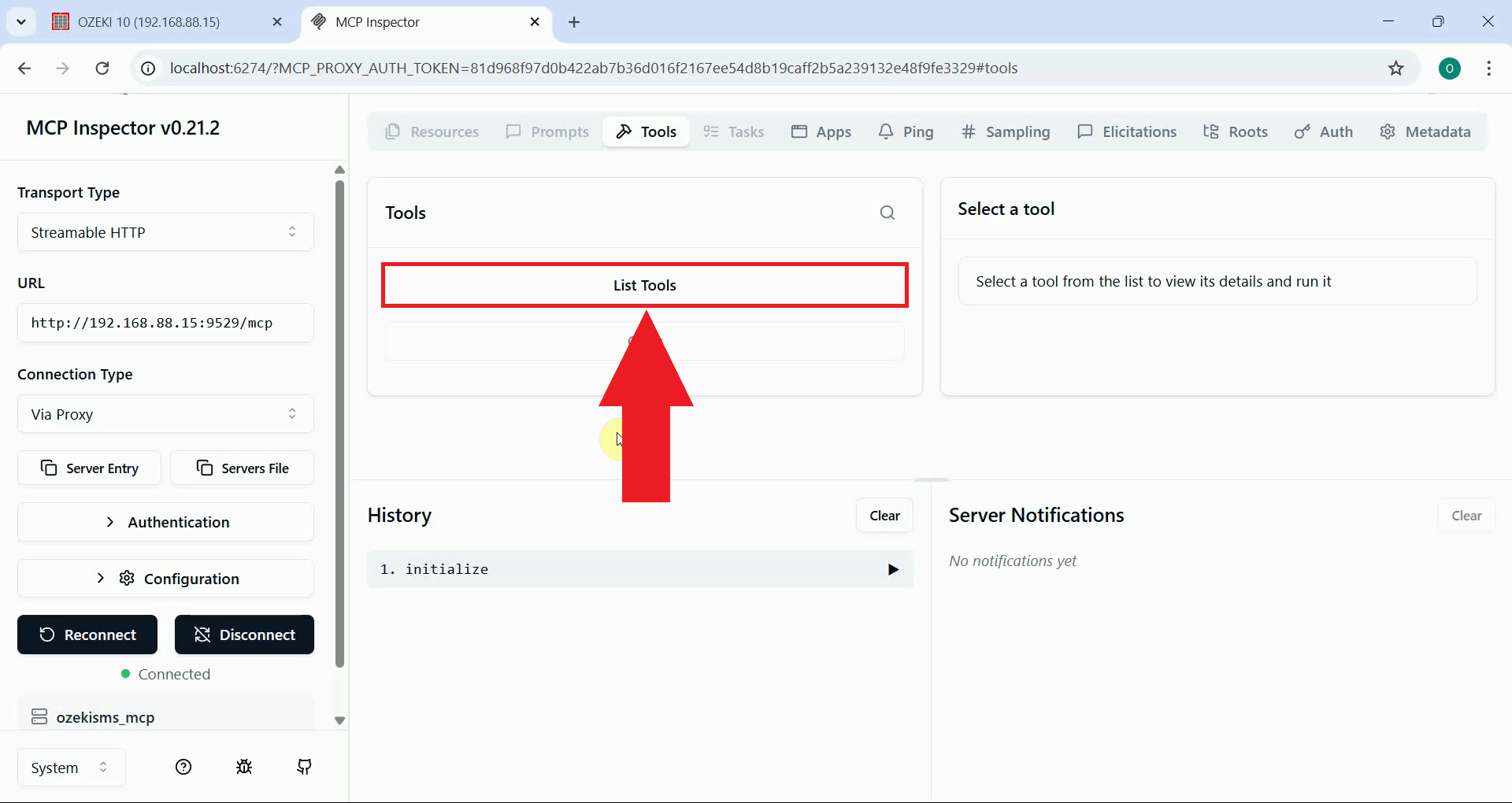Click the bug report icon

244,767
